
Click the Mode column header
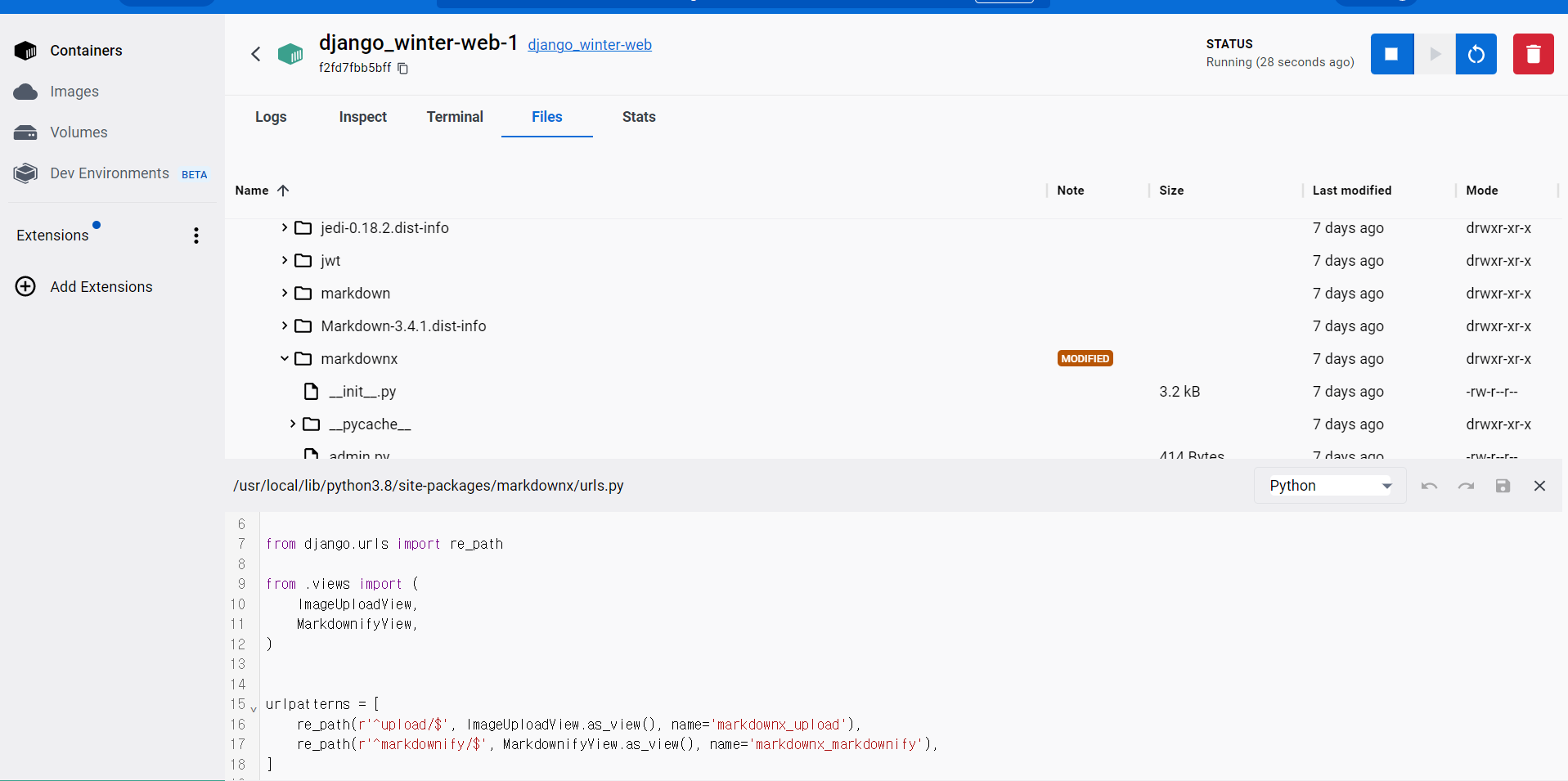click(1481, 191)
